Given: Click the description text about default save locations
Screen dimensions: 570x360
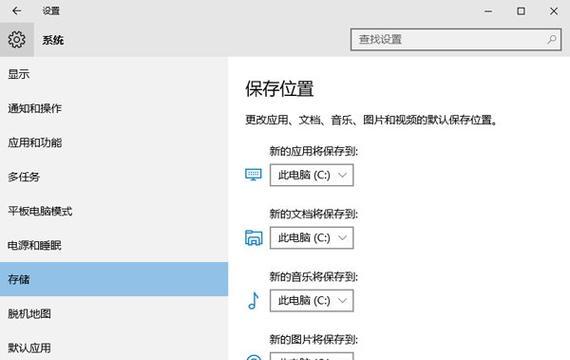Looking at the screenshot, I should (371, 120).
